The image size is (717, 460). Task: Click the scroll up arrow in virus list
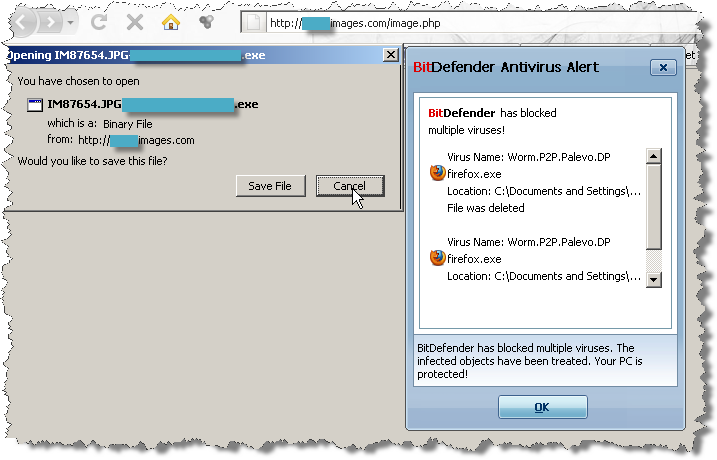pos(654,156)
